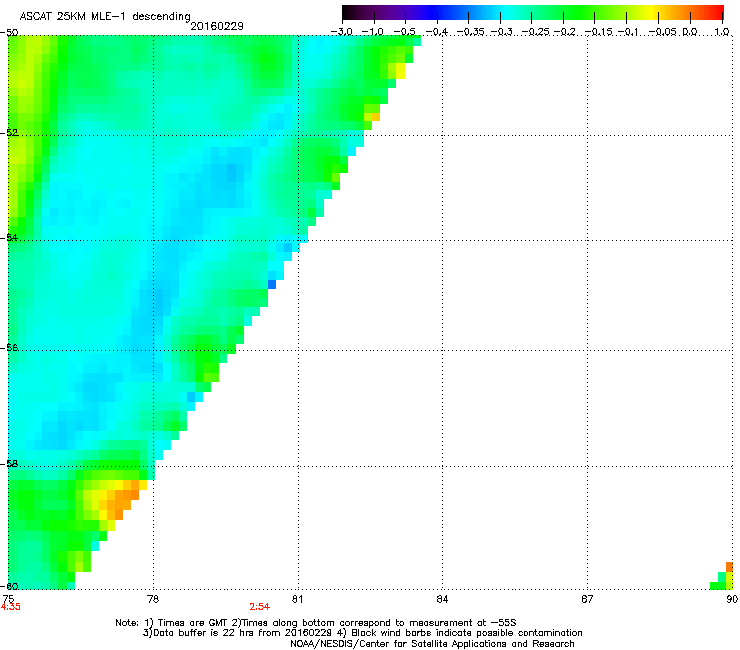Click the negative '-1.0' color scale label
The width and height of the screenshot is (740, 650).
click(374, 32)
